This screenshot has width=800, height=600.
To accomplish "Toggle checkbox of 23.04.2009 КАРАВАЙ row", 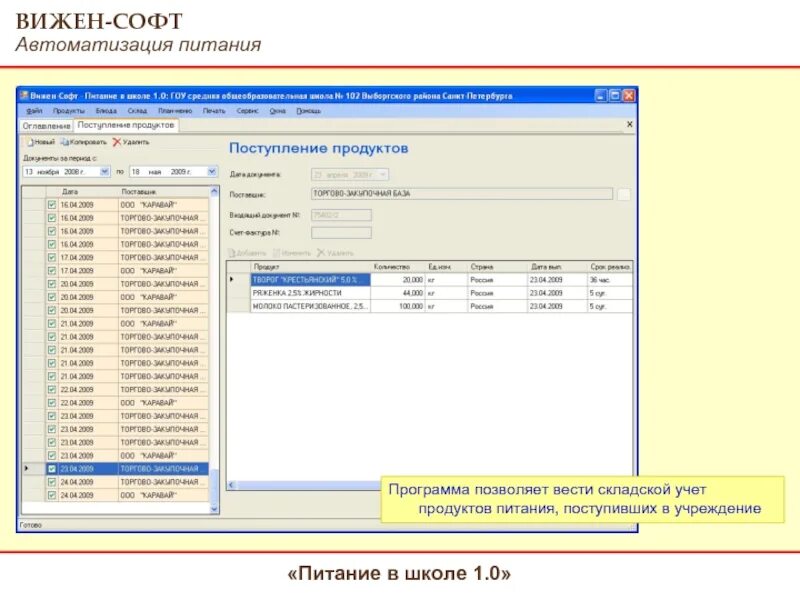I will (x=52, y=456).
